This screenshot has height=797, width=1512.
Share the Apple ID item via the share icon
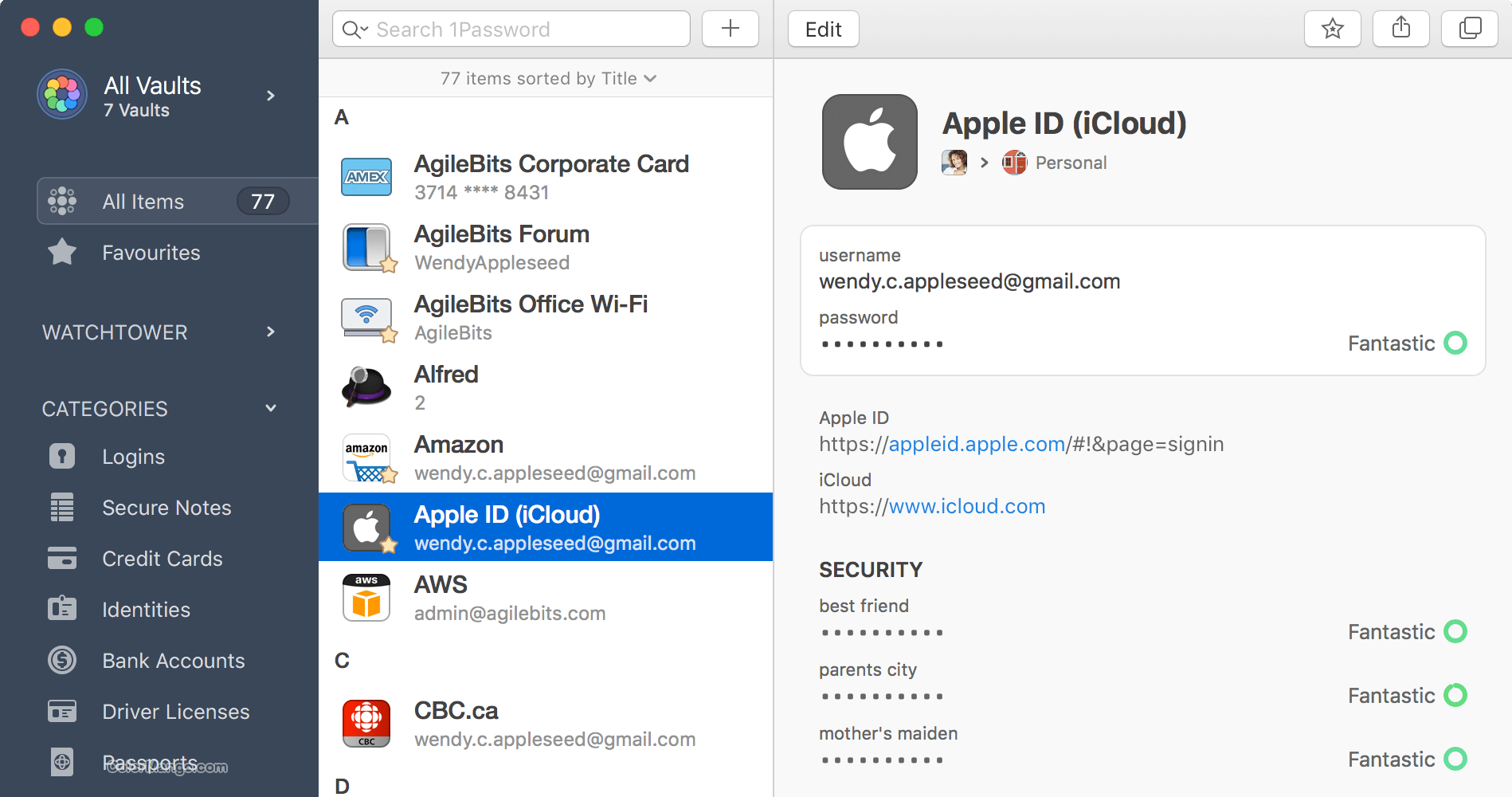click(1400, 28)
